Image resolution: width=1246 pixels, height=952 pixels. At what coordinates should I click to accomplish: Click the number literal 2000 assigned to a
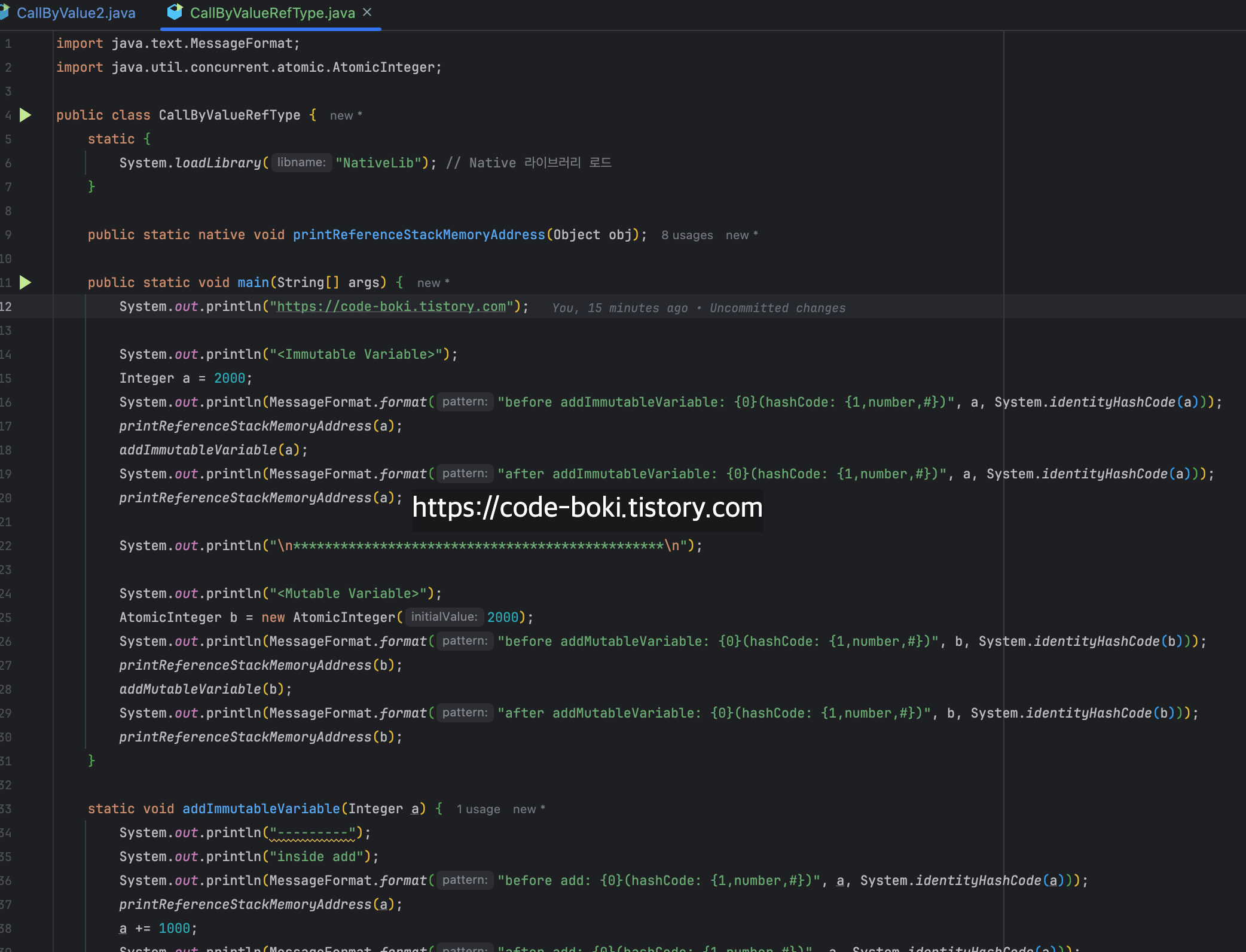[x=230, y=378]
